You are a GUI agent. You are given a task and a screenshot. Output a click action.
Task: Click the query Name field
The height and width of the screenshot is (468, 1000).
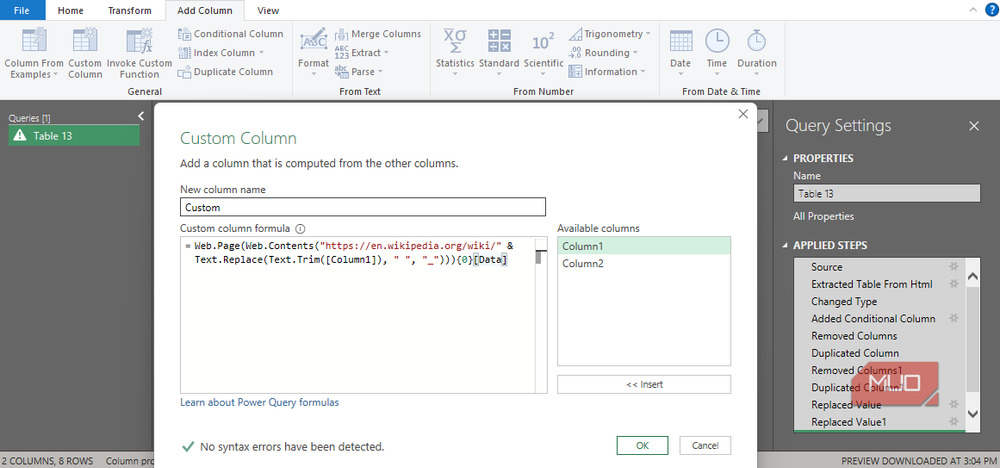886,193
